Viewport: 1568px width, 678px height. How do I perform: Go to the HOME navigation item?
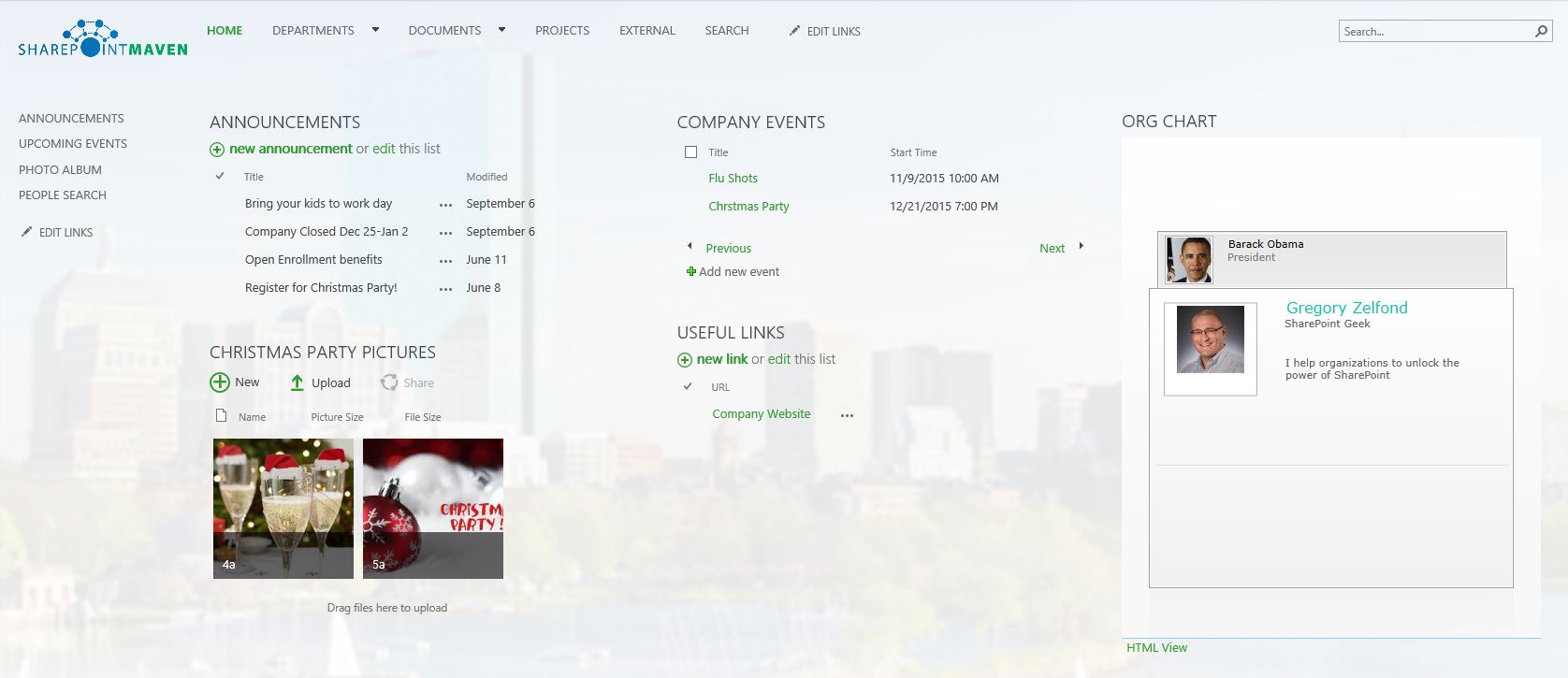[225, 31]
